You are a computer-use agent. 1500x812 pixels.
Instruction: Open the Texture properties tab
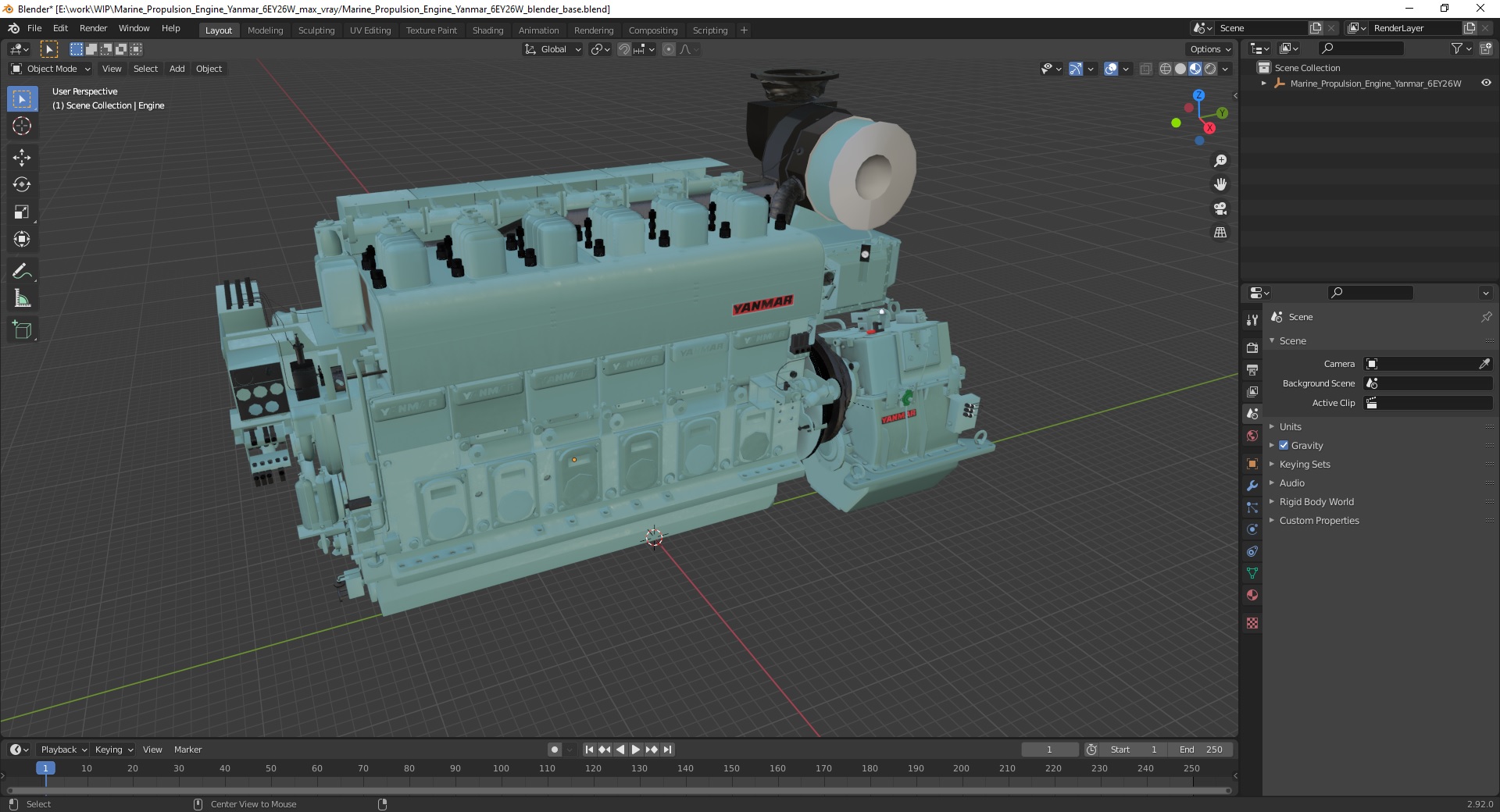click(1252, 623)
